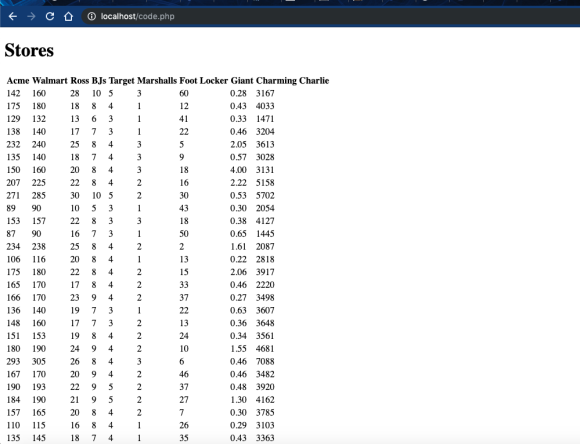Image resolution: width=580 pixels, height=444 pixels.
Task: Go to the home page icon
Action: [x=68, y=16]
